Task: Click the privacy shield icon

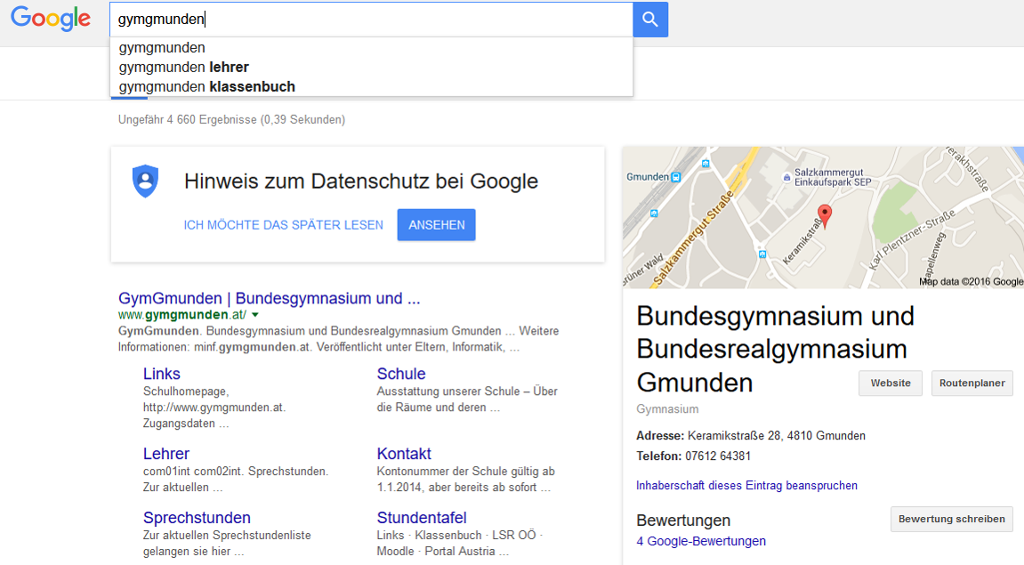Action: point(145,181)
